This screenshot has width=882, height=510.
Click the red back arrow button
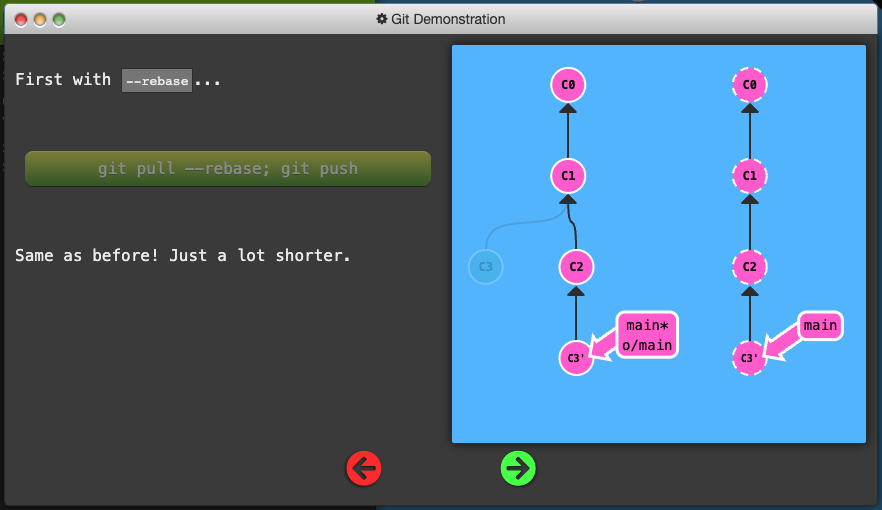tap(364, 467)
